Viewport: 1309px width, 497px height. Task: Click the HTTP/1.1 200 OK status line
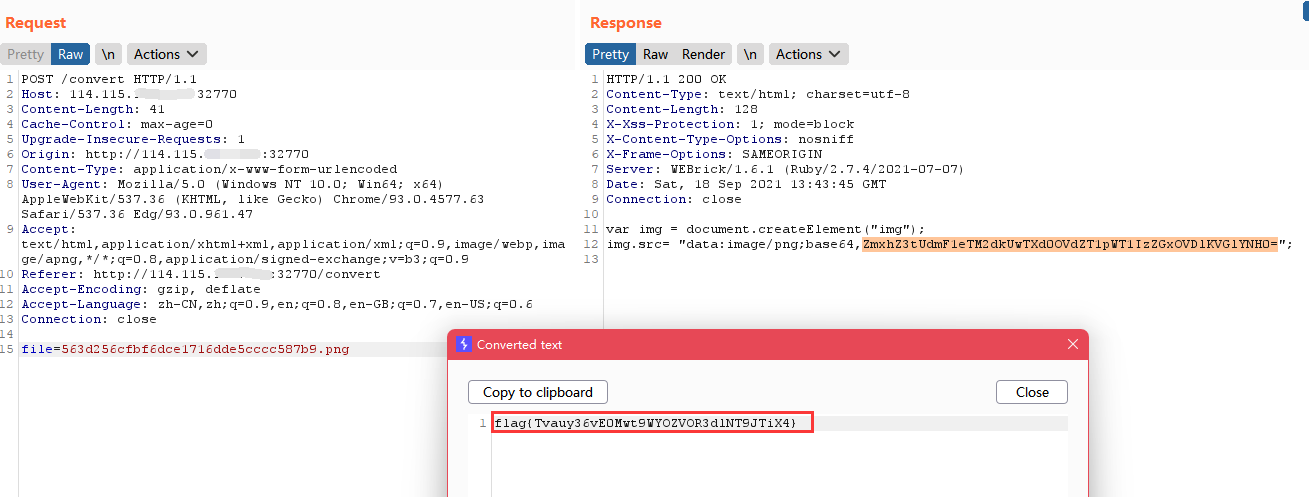666,79
